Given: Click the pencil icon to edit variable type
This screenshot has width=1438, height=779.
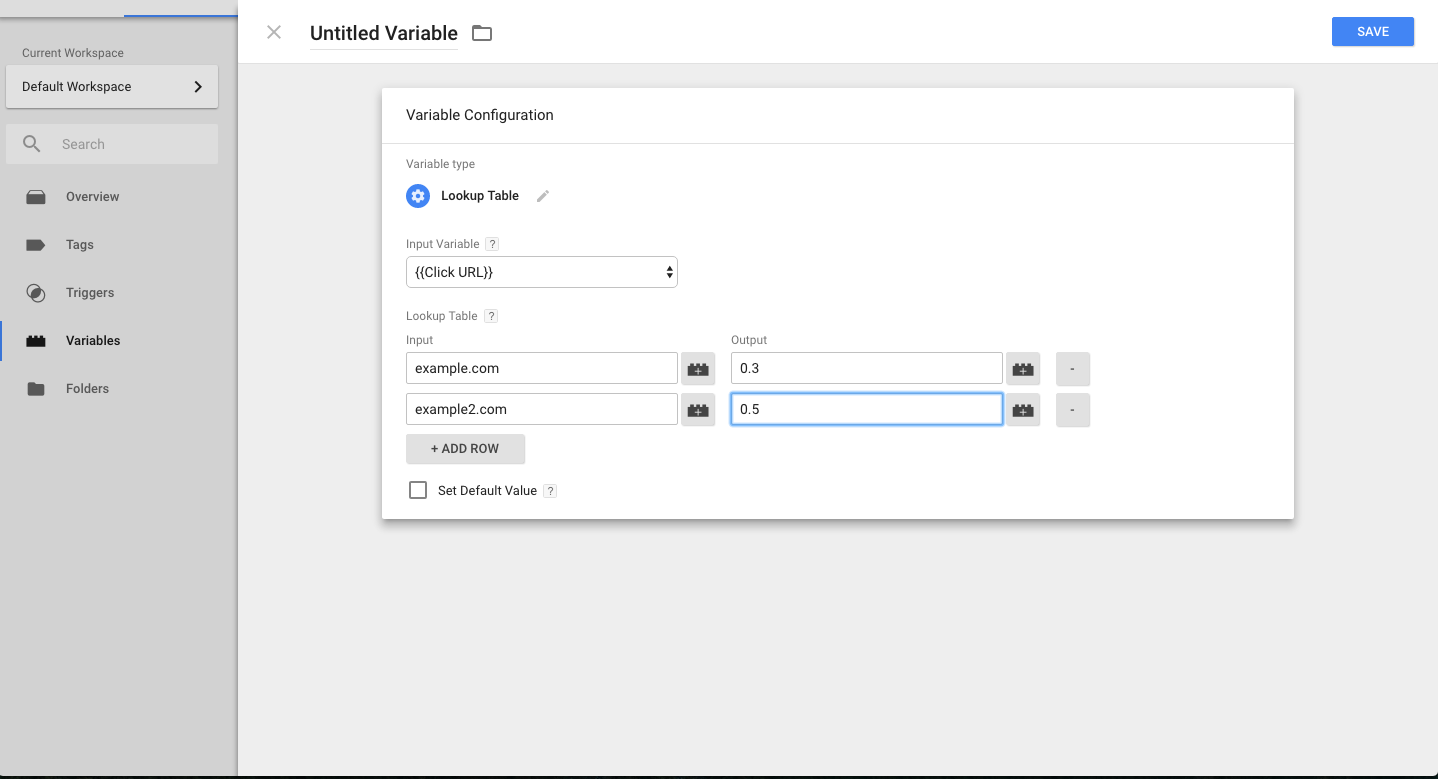Looking at the screenshot, I should [543, 196].
